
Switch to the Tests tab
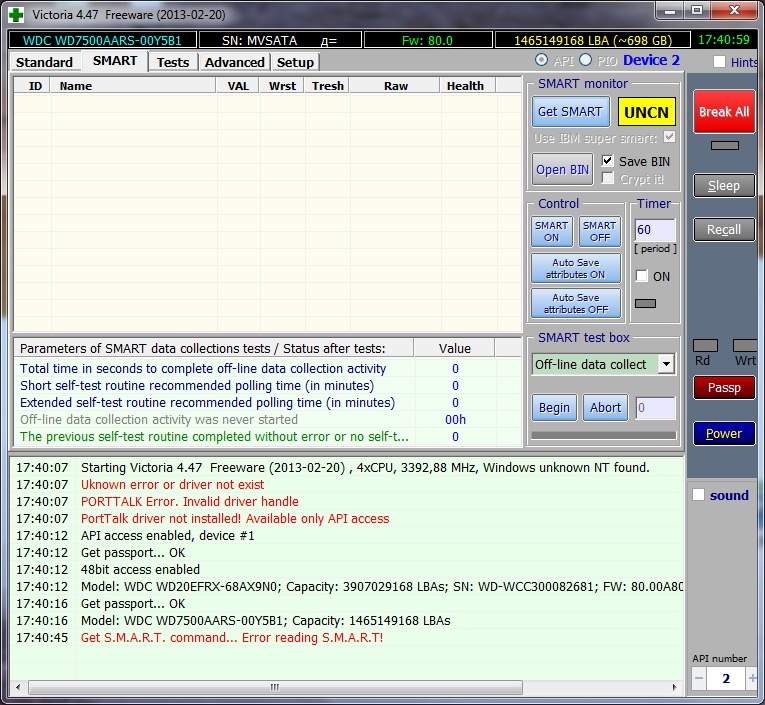(x=173, y=62)
